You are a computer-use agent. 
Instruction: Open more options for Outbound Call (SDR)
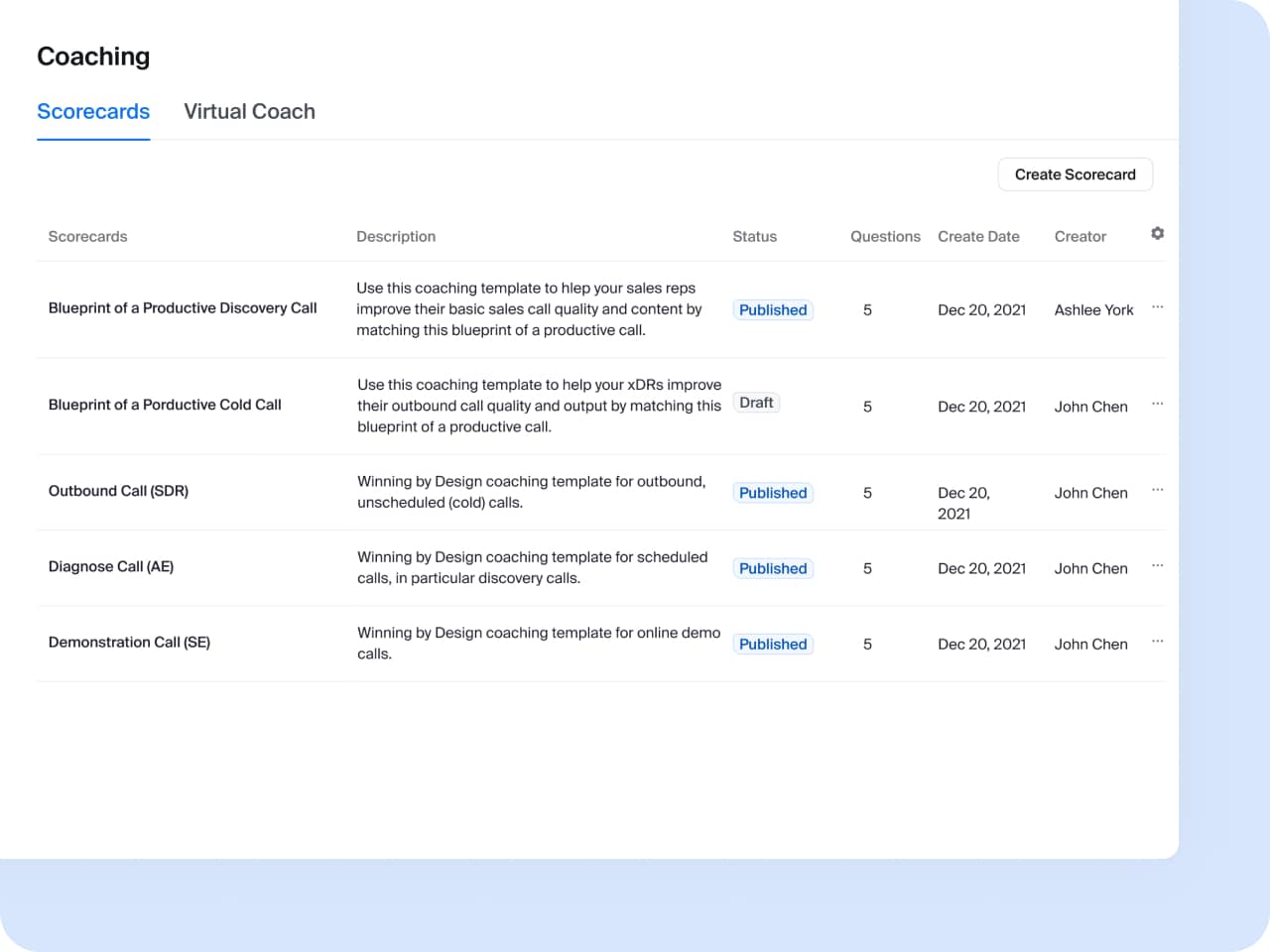[1157, 490]
